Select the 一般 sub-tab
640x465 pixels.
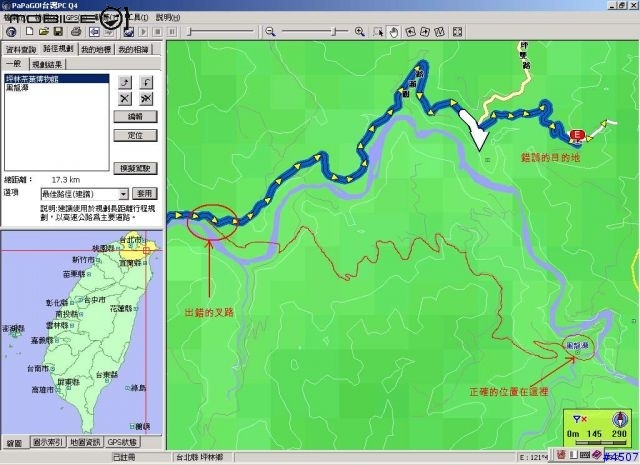[x=13, y=64]
